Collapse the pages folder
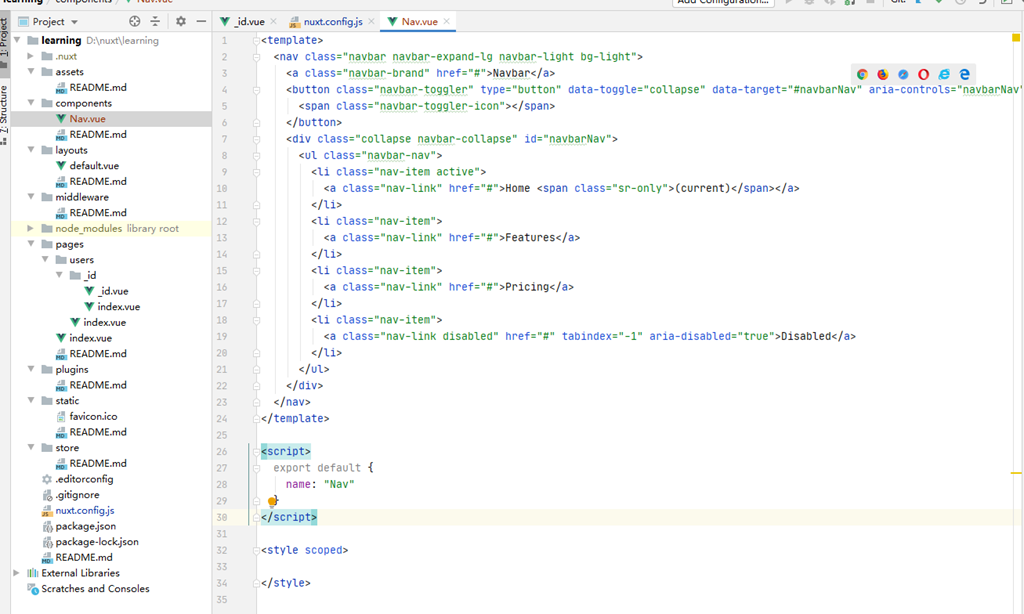This screenshot has height=614, width=1024. (31, 244)
